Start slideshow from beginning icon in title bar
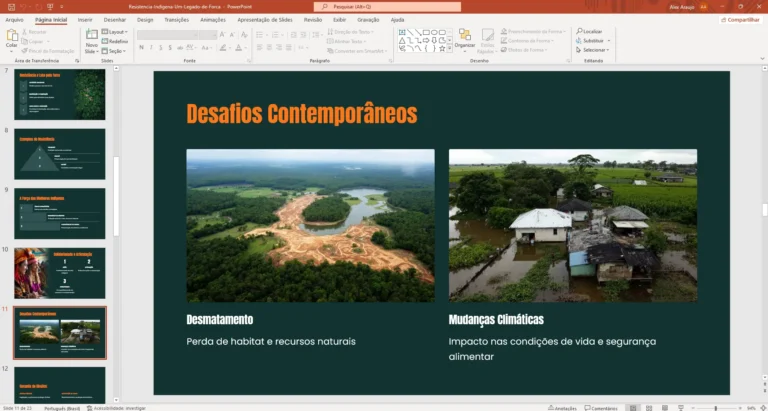Screen dimensions: 768x411 [50, 7]
